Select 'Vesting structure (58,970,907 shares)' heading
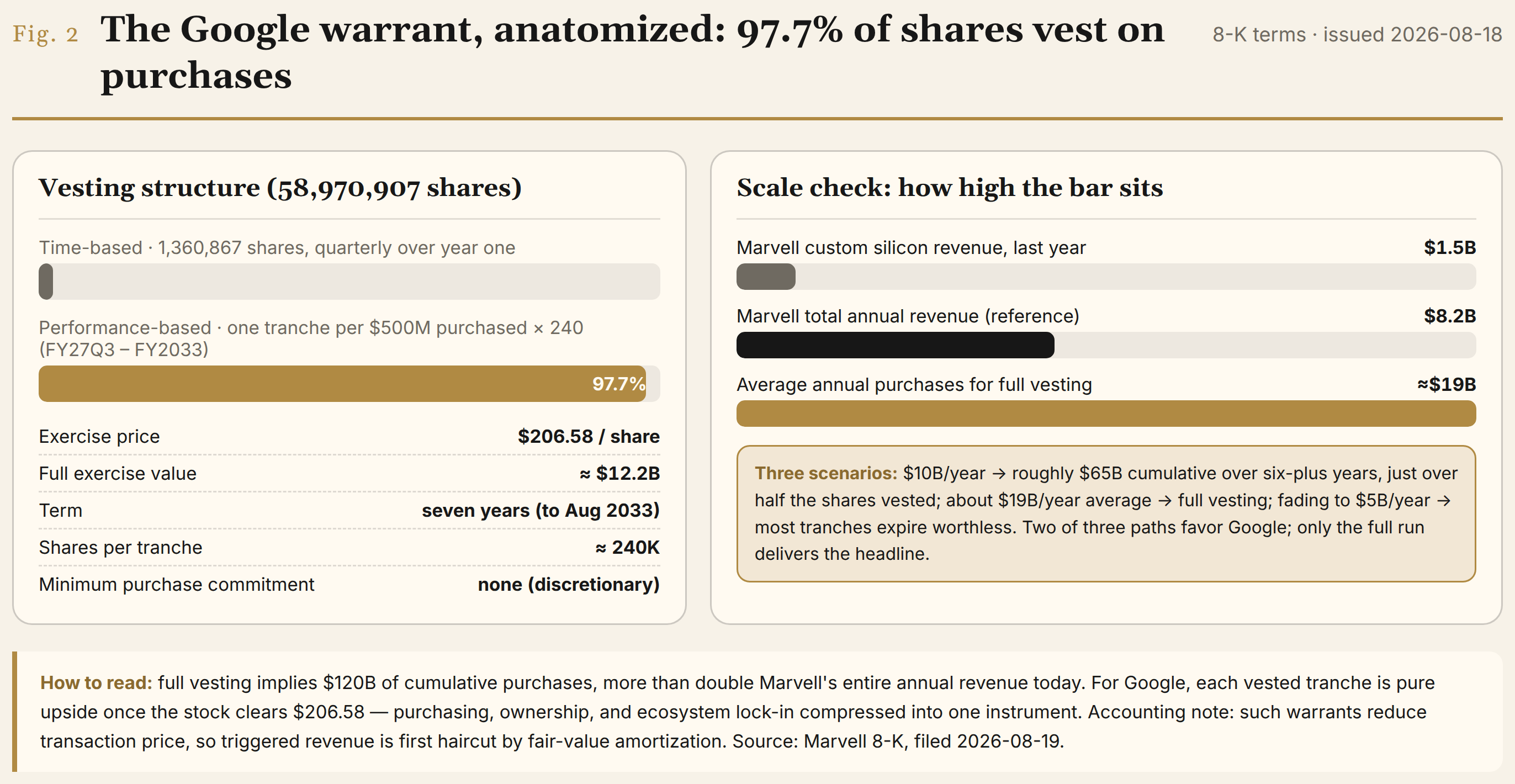The image size is (1515, 784). [280, 188]
